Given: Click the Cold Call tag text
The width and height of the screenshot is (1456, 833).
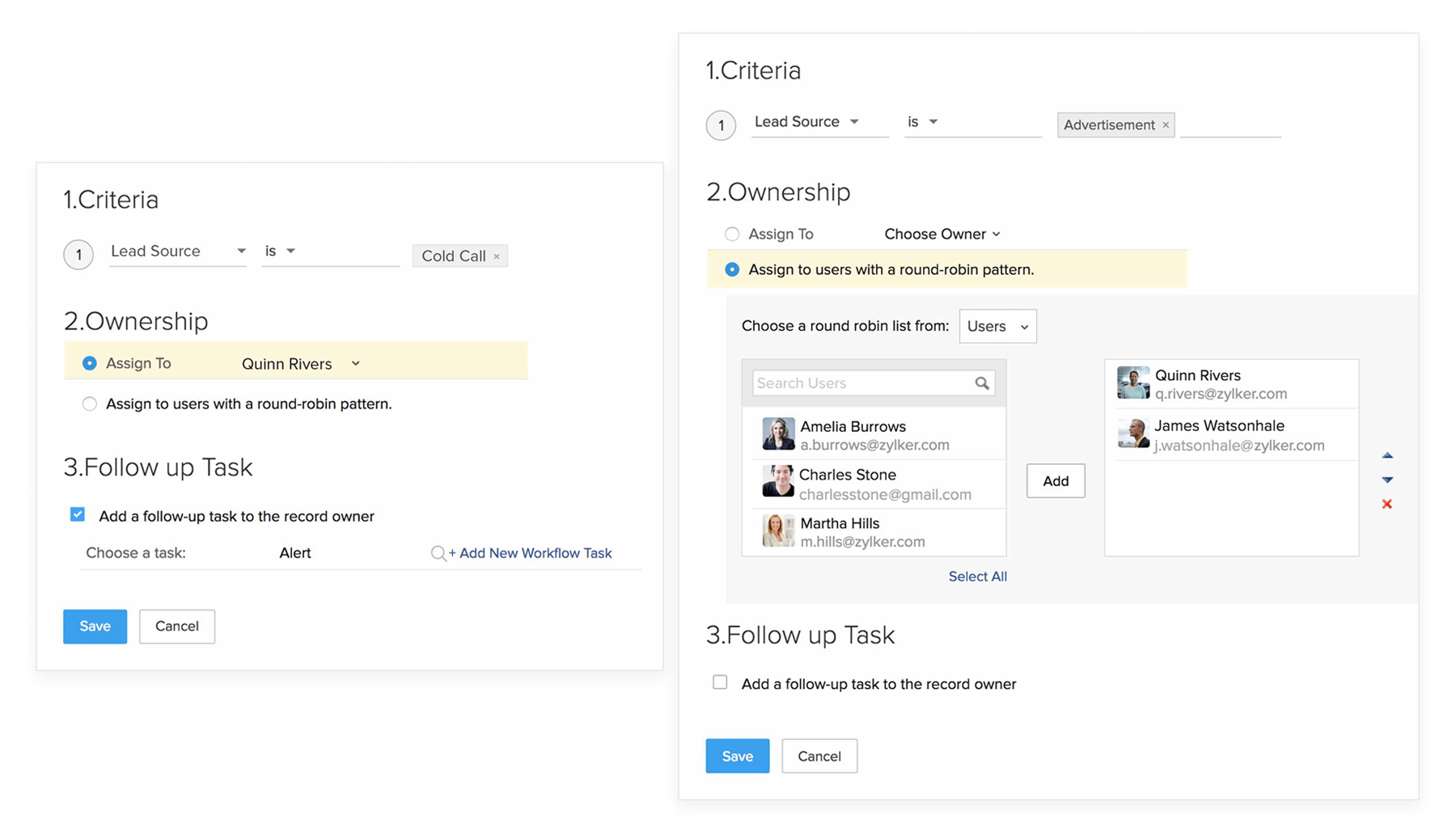Looking at the screenshot, I should [x=454, y=256].
